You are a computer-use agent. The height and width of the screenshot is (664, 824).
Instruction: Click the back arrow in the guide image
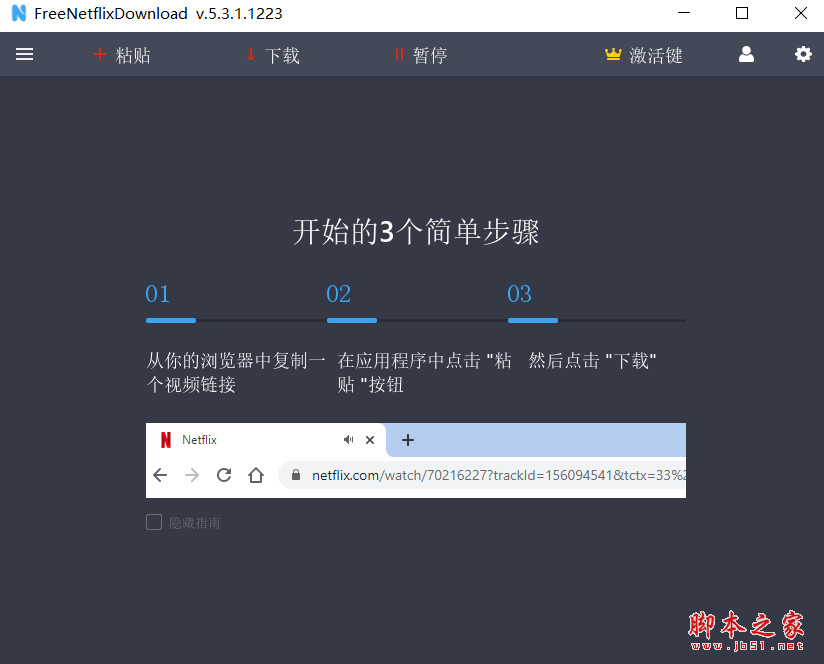[160, 475]
